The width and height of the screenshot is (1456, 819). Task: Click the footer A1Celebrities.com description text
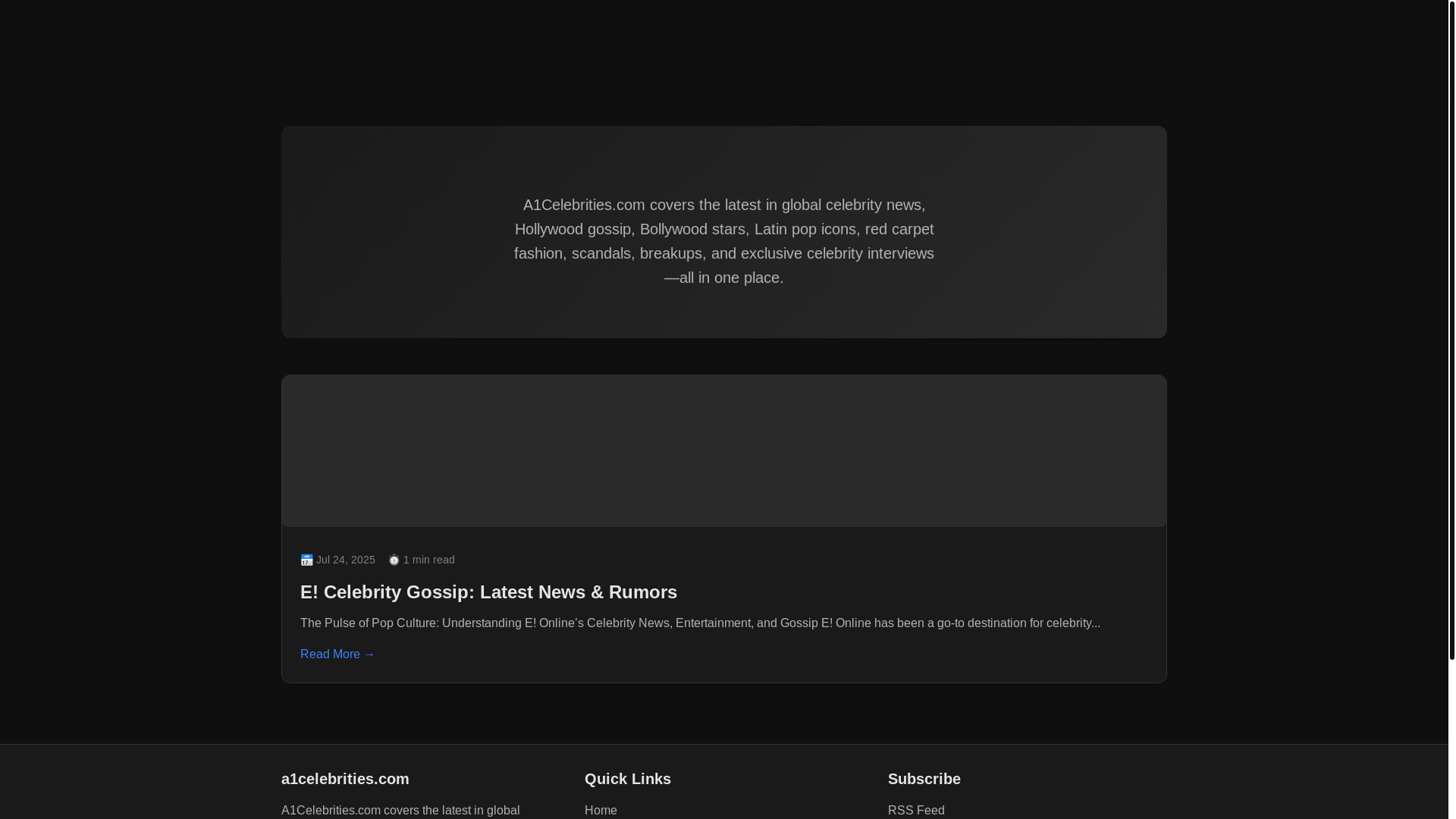(x=400, y=810)
